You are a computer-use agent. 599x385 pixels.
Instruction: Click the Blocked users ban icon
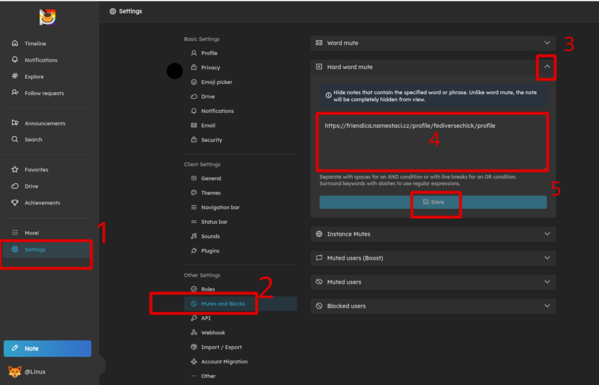319,306
